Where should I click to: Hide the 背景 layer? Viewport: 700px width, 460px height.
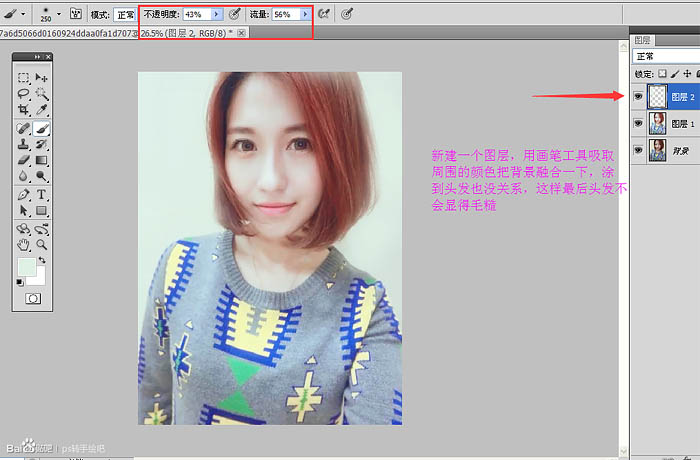[x=638, y=151]
